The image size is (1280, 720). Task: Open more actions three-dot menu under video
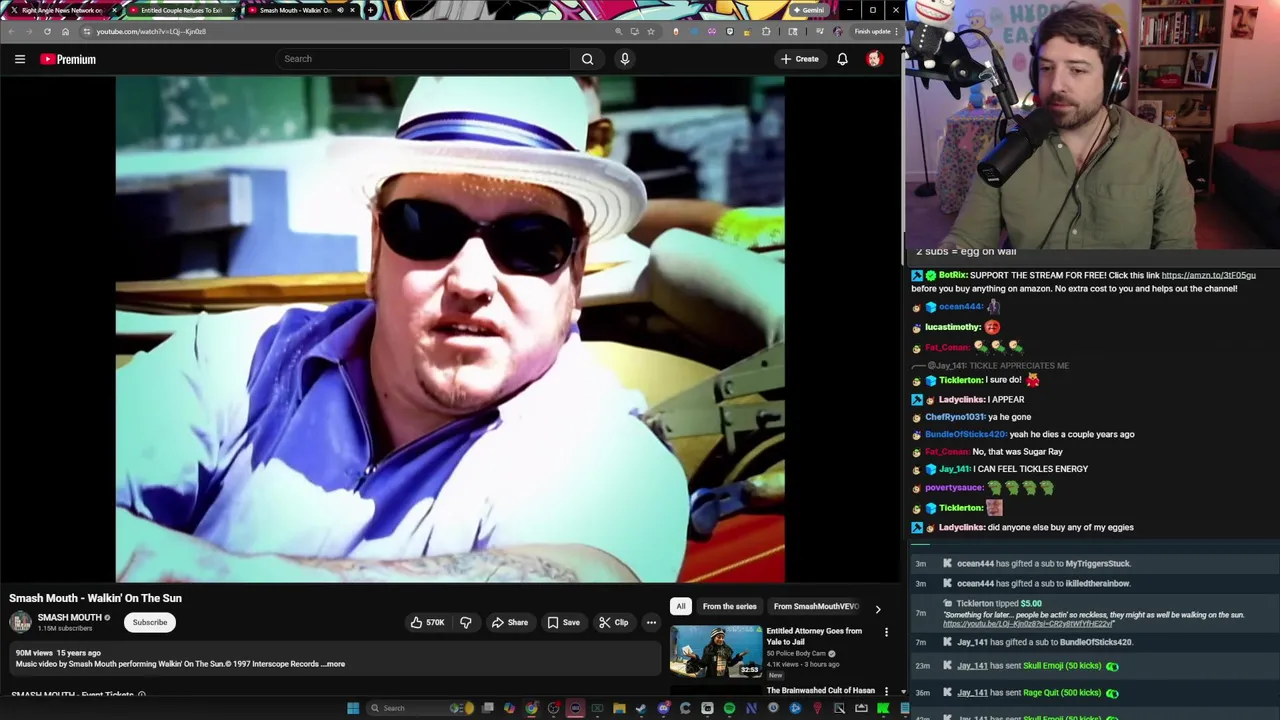coord(651,622)
